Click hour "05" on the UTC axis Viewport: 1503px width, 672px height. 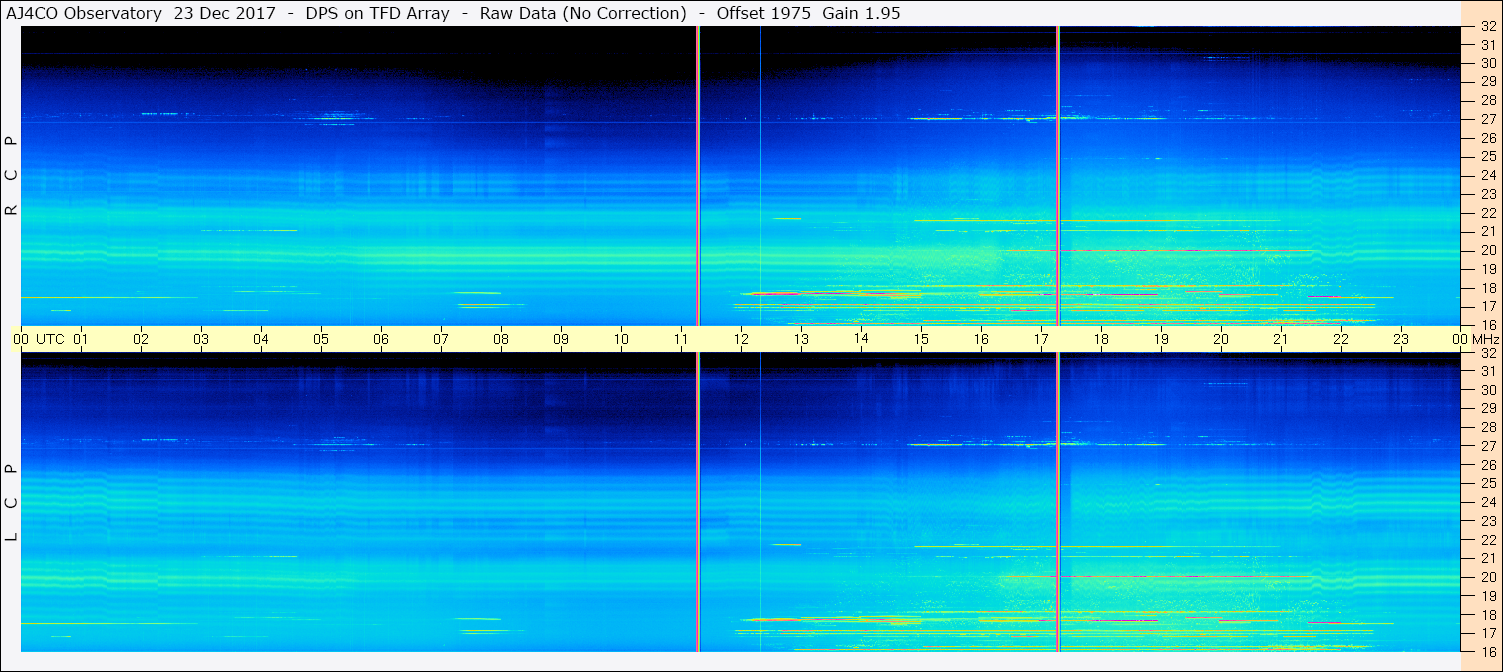[321, 339]
